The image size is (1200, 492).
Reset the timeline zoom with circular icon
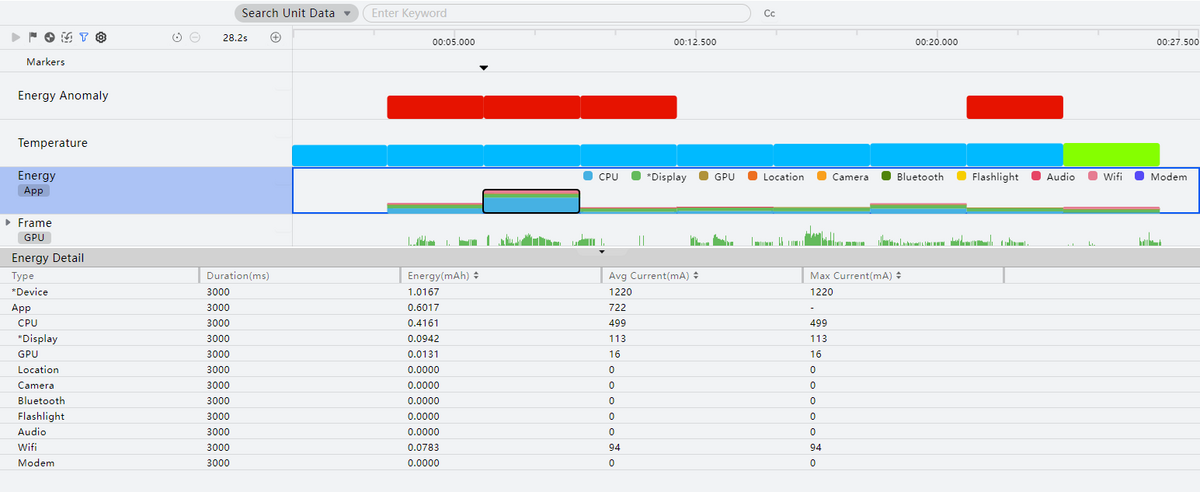coord(177,37)
